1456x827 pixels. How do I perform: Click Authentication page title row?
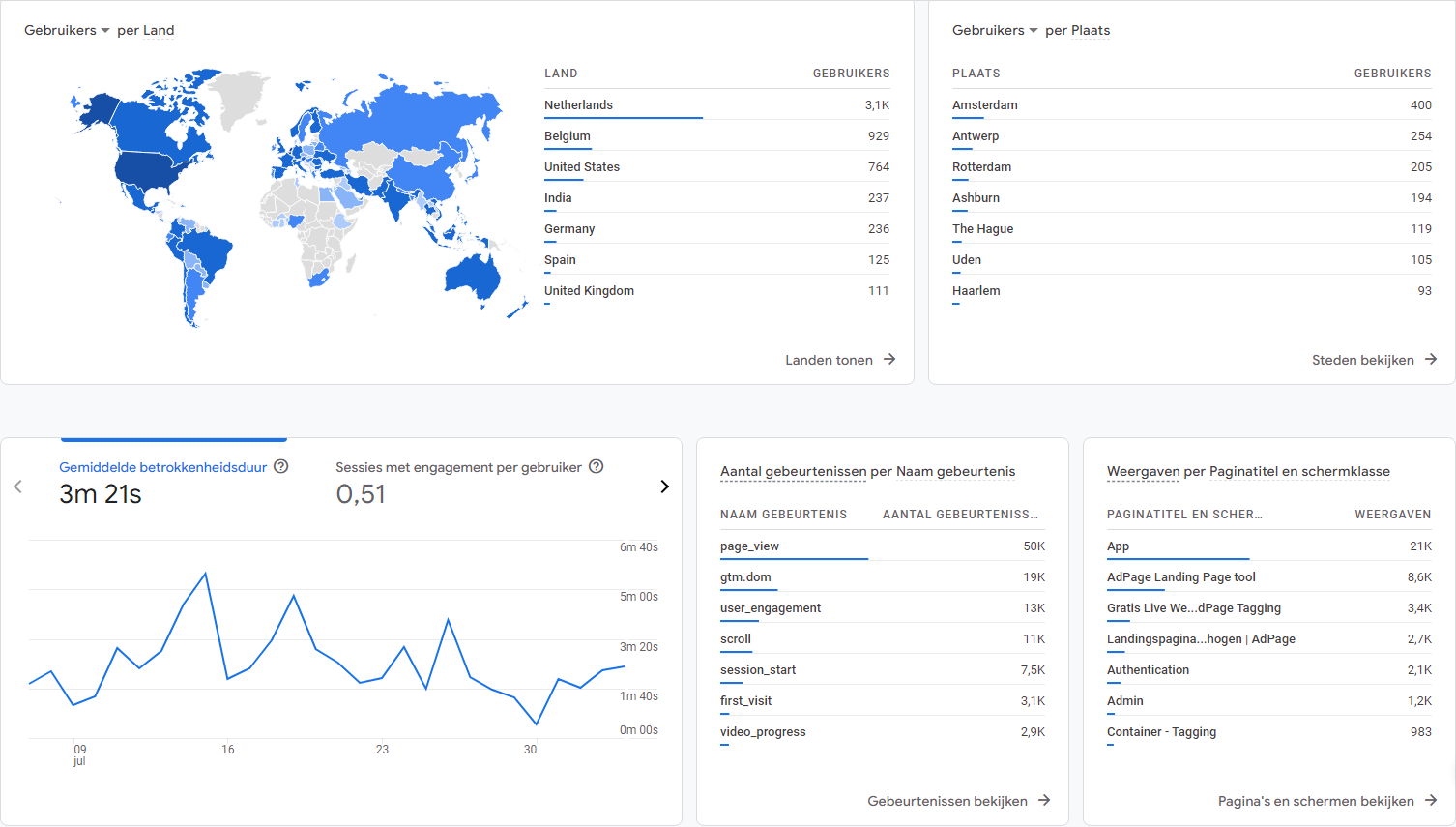tap(1269, 669)
